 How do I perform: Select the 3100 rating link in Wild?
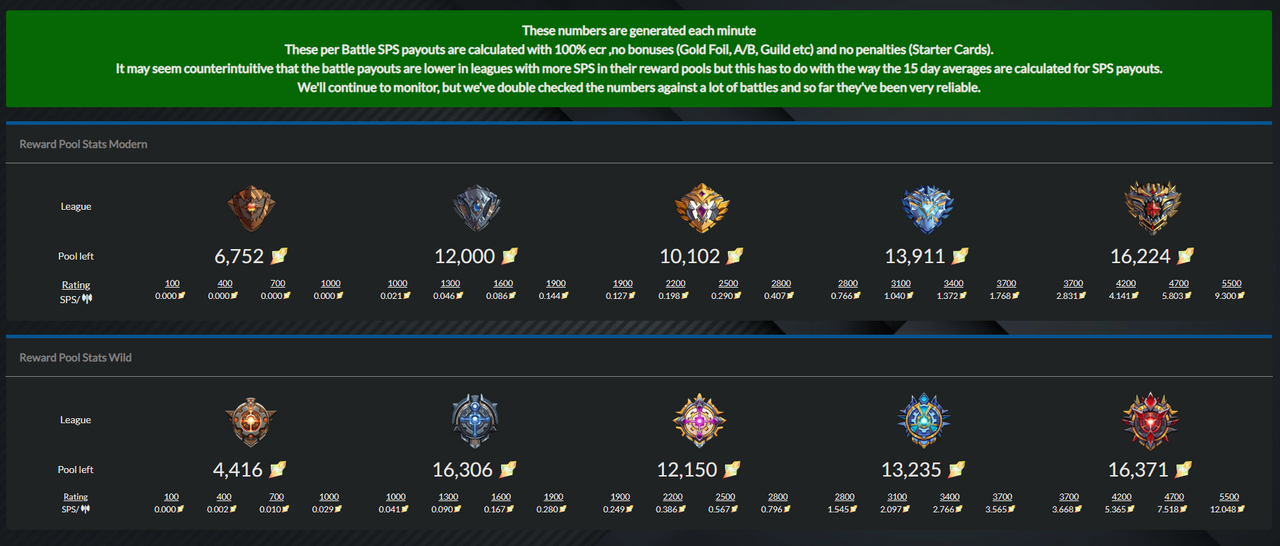898,497
